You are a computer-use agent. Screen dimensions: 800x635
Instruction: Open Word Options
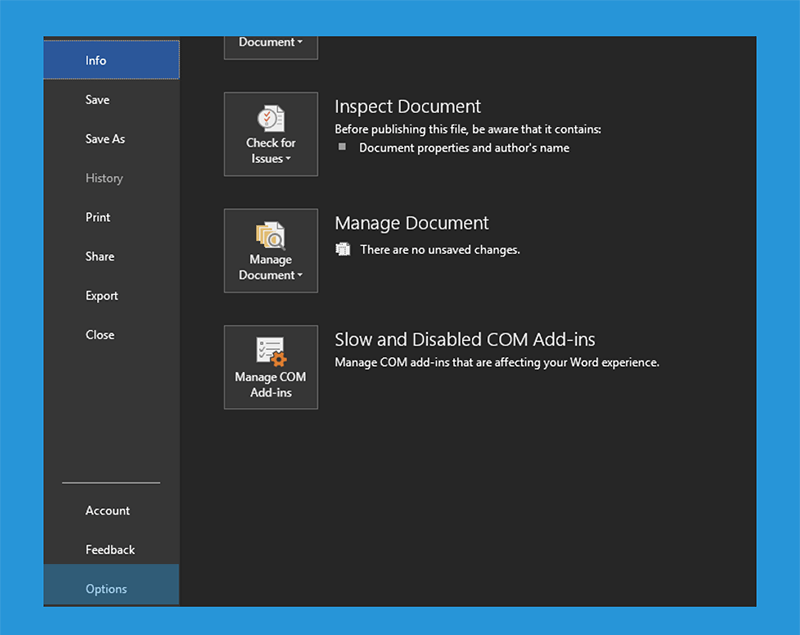point(111,585)
